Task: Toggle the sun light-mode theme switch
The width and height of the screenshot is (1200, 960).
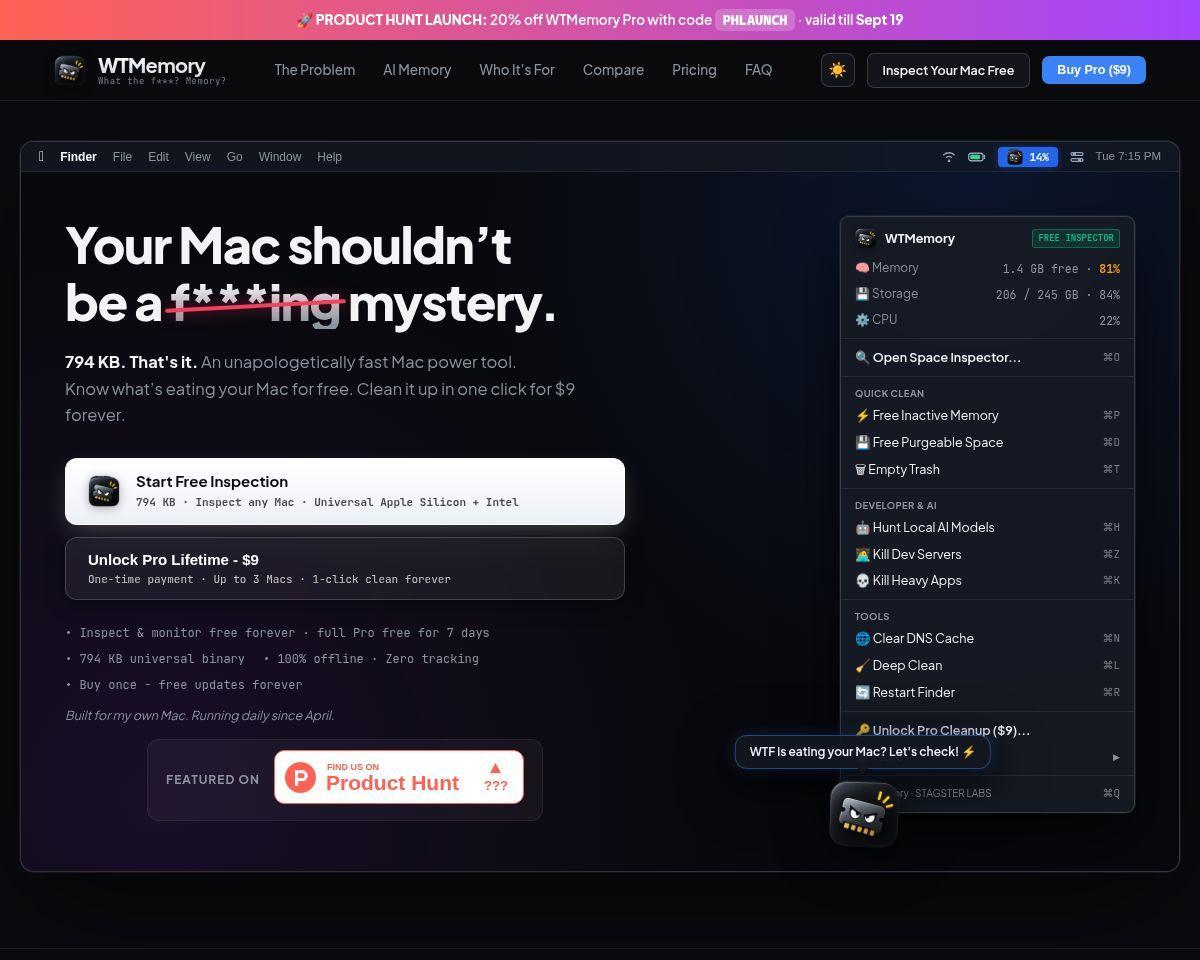Action: [x=838, y=70]
